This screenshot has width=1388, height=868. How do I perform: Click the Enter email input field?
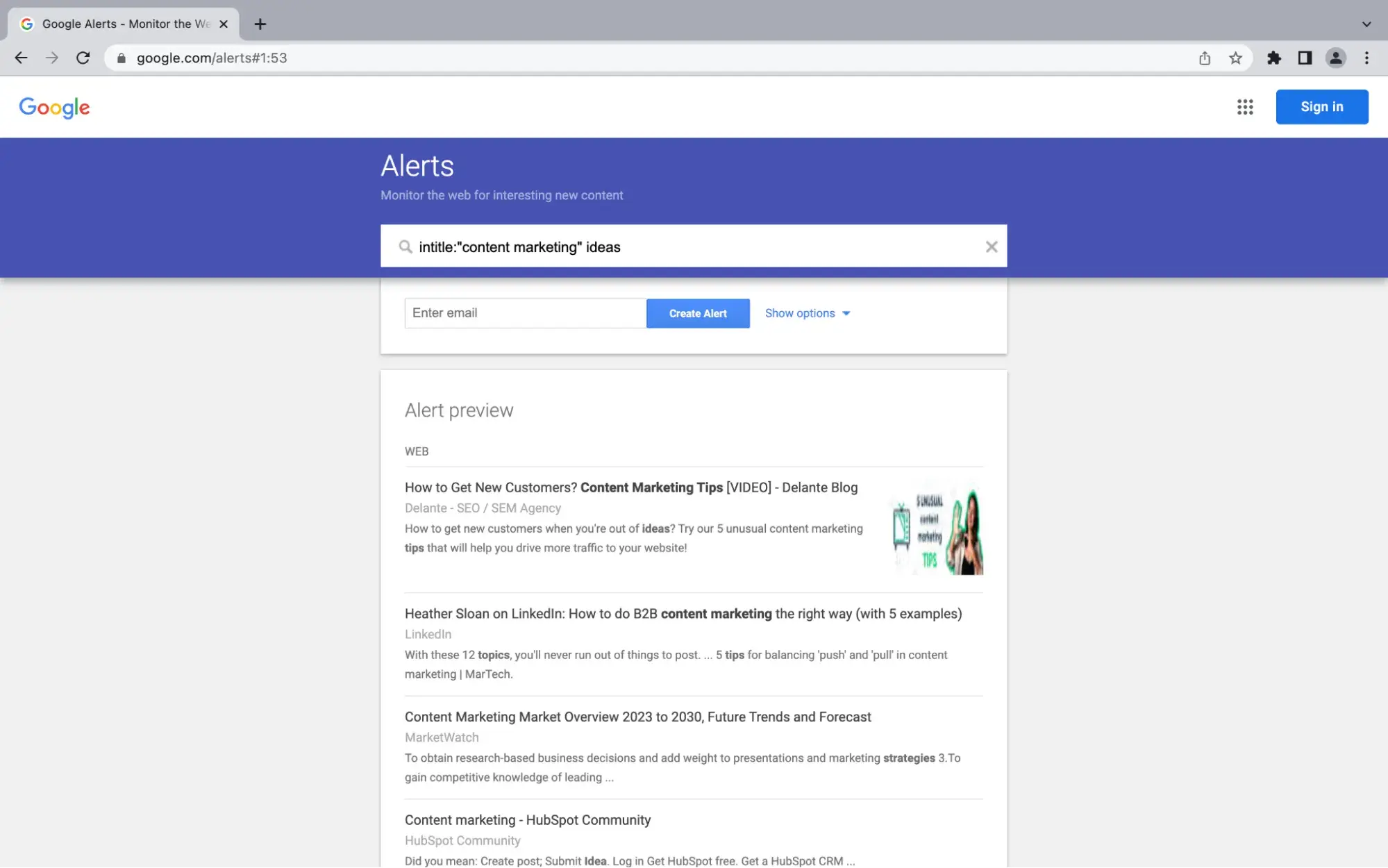click(x=525, y=313)
